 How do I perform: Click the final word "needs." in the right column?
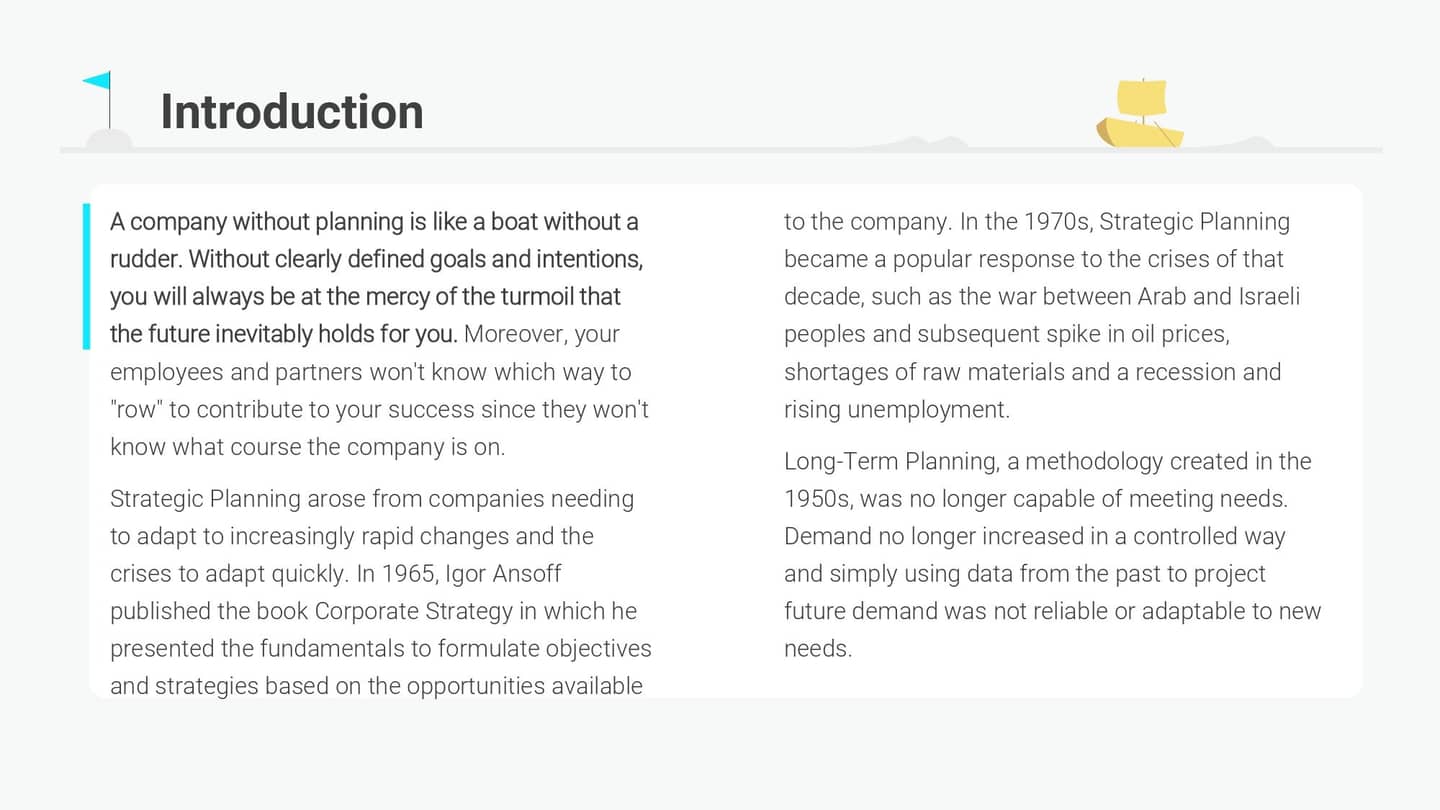click(x=817, y=649)
